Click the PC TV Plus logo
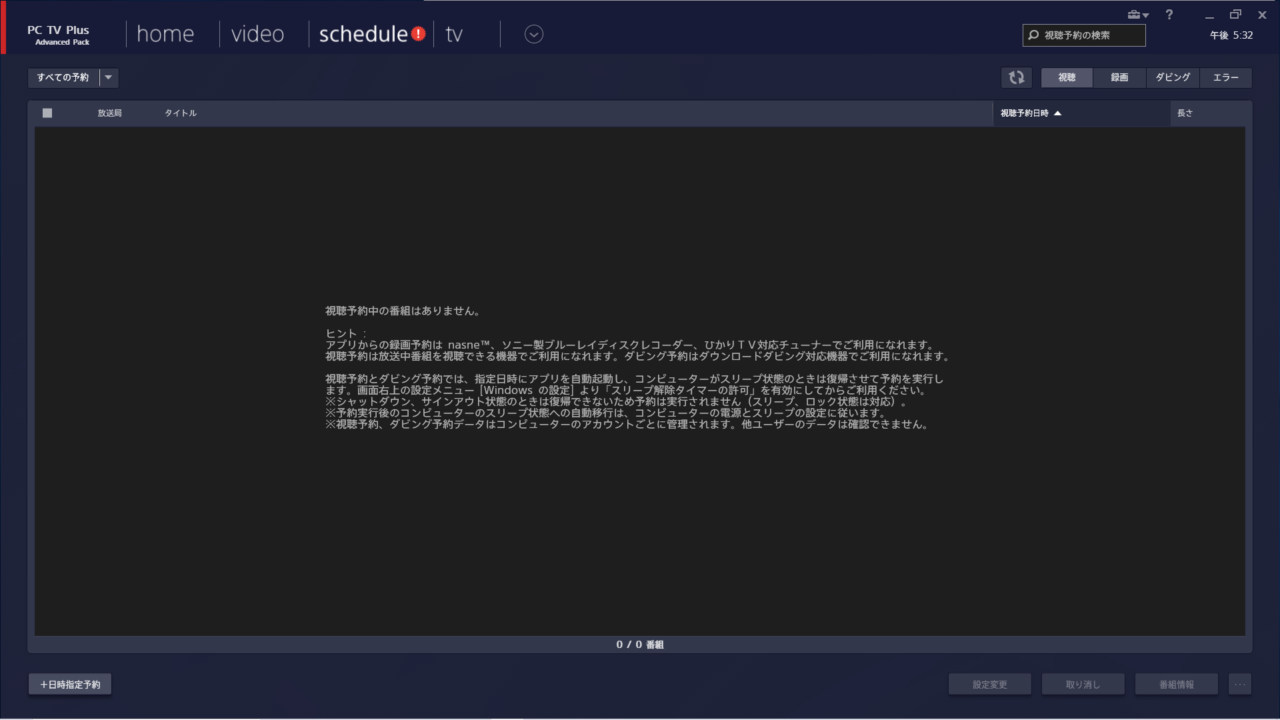The image size is (1280, 720). point(58,35)
